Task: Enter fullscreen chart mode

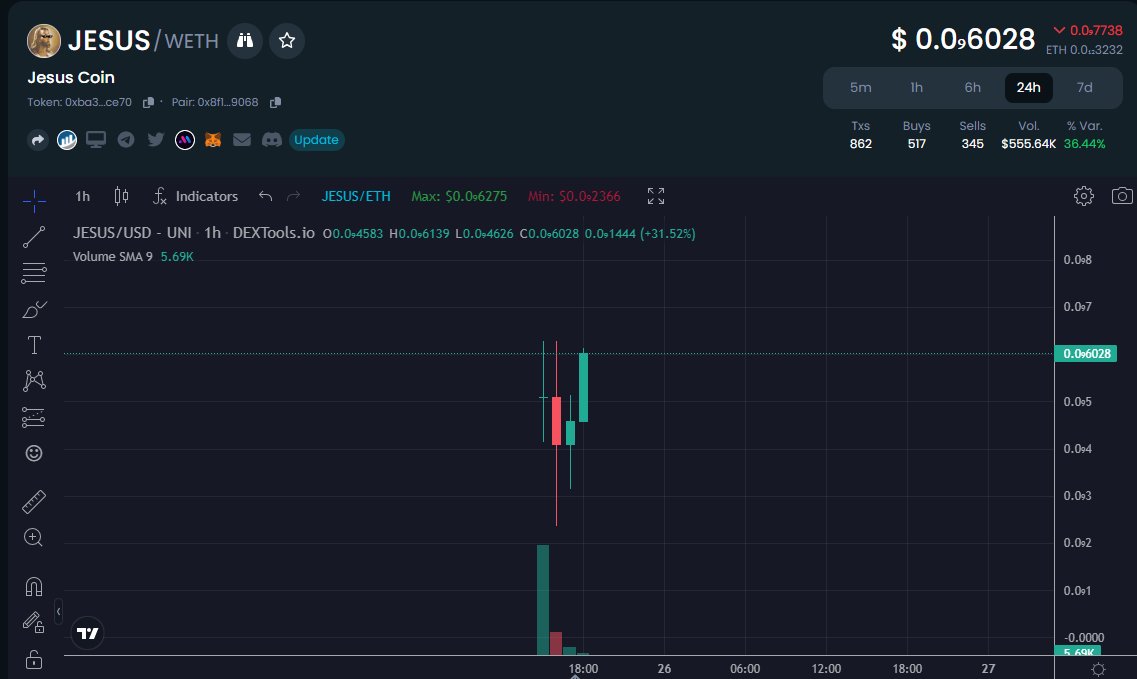Action: point(655,196)
